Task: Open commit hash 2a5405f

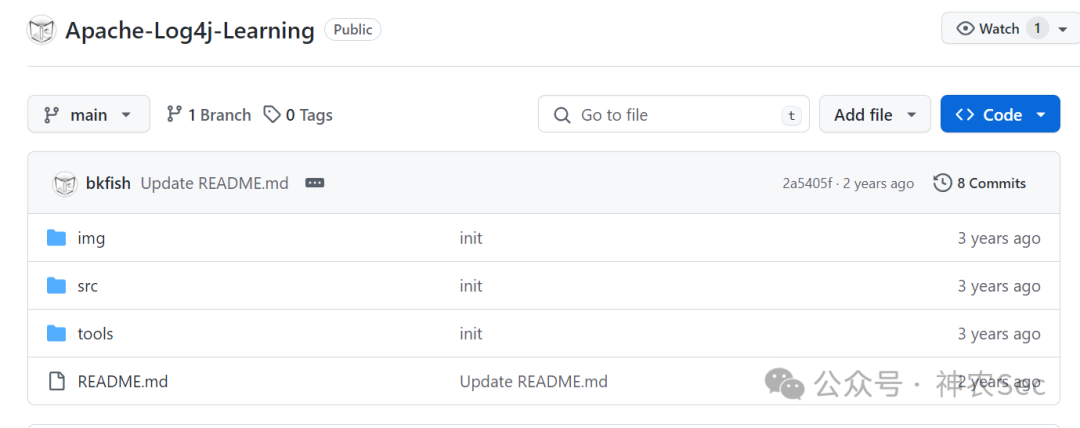Action: pos(807,183)
